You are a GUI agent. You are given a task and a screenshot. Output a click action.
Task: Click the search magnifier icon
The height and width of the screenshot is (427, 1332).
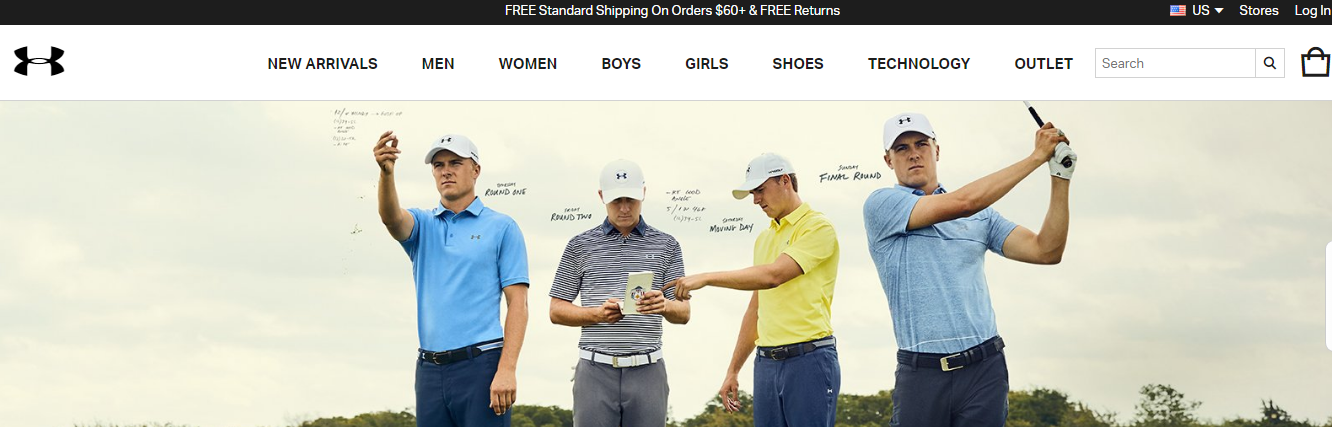1270,63
